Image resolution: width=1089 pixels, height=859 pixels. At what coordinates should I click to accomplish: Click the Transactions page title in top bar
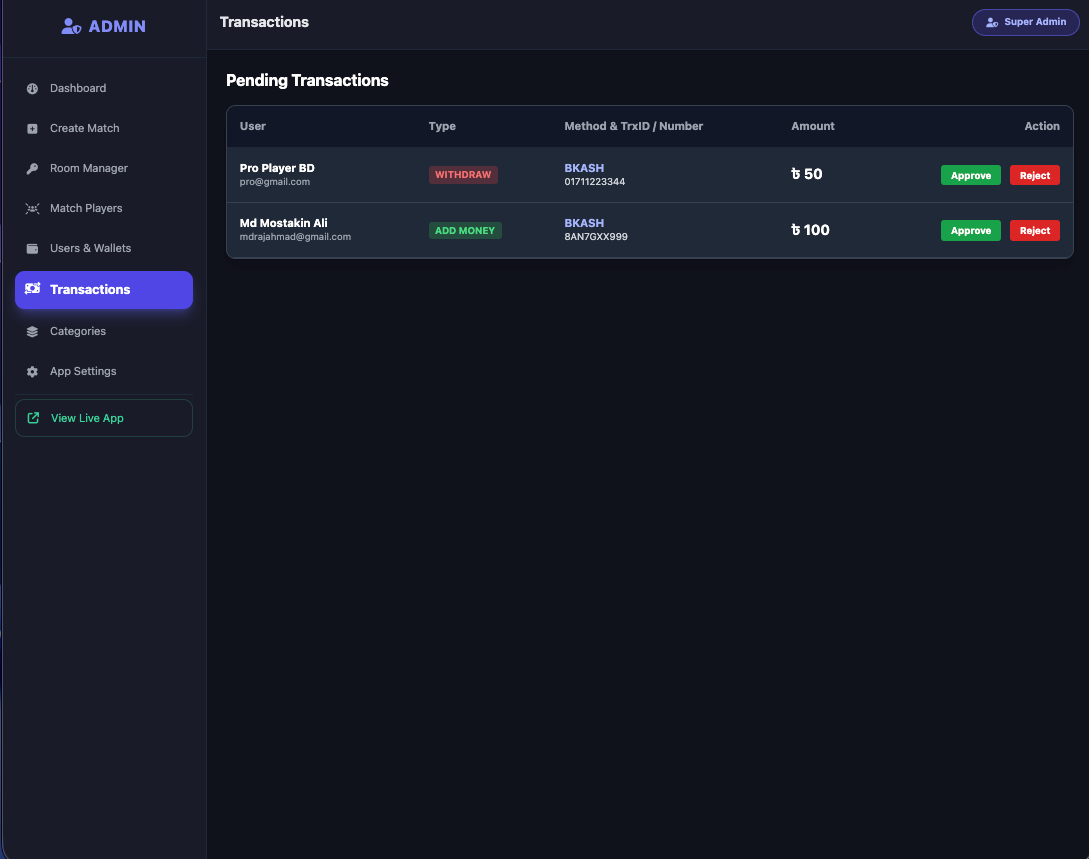click(264, 22)
